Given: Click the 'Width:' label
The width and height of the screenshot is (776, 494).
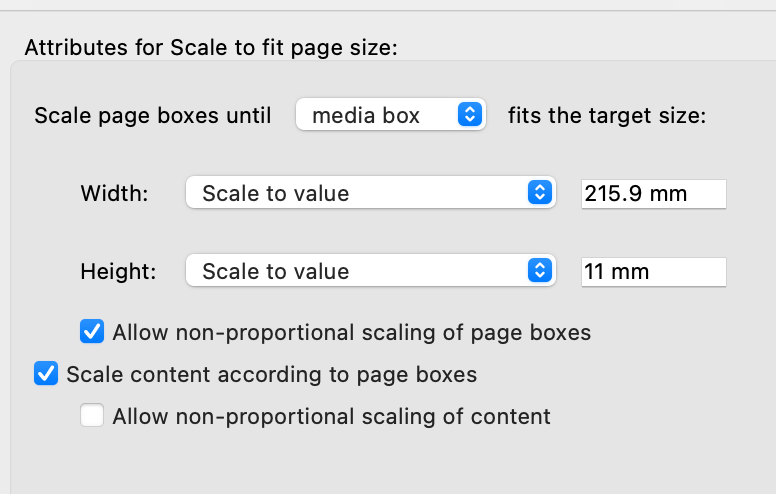Looking at the screenshot, I should pyautogui.click(x=114, y=193).
